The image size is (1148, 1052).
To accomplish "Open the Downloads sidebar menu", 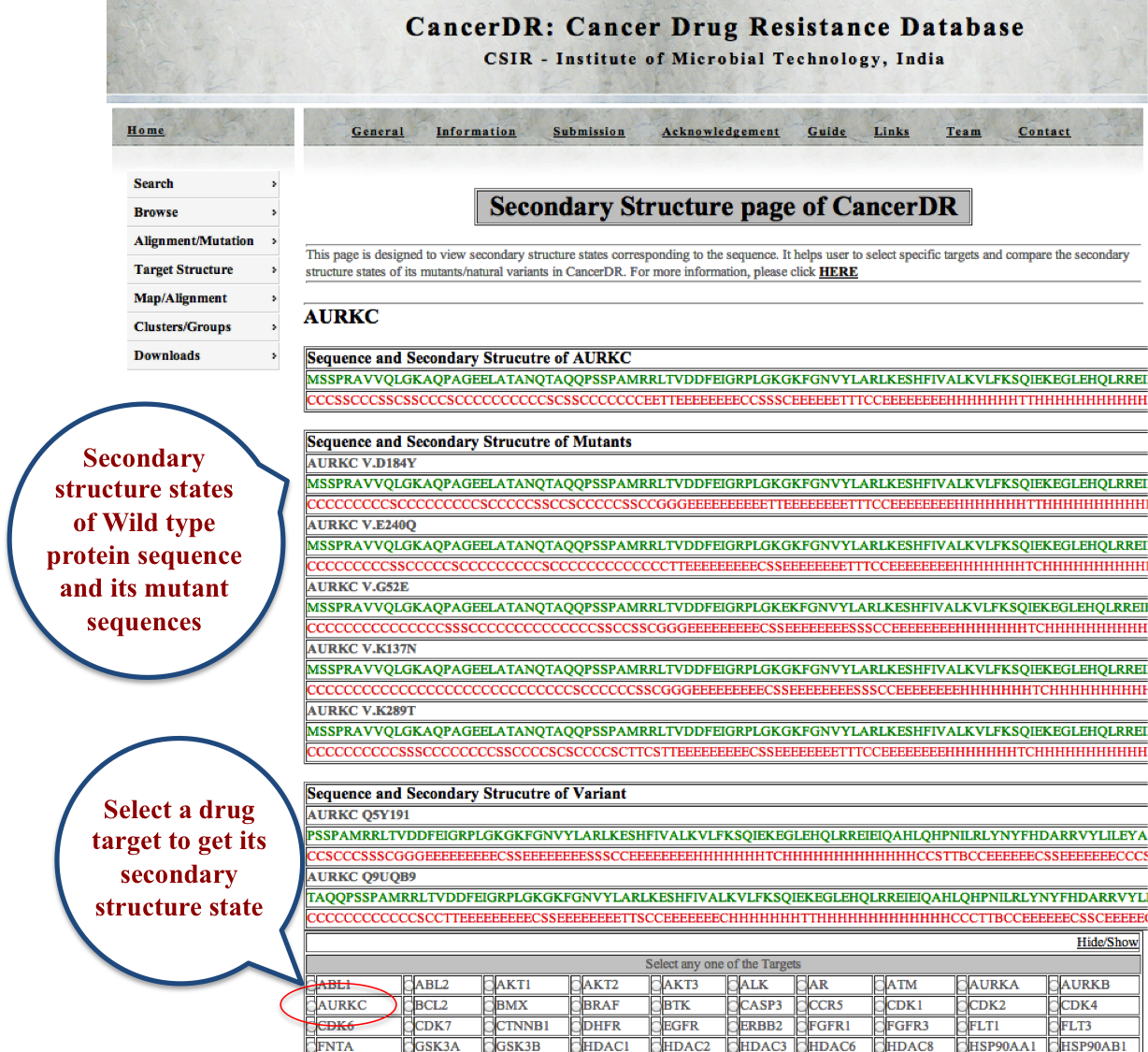I will (166, 355).
